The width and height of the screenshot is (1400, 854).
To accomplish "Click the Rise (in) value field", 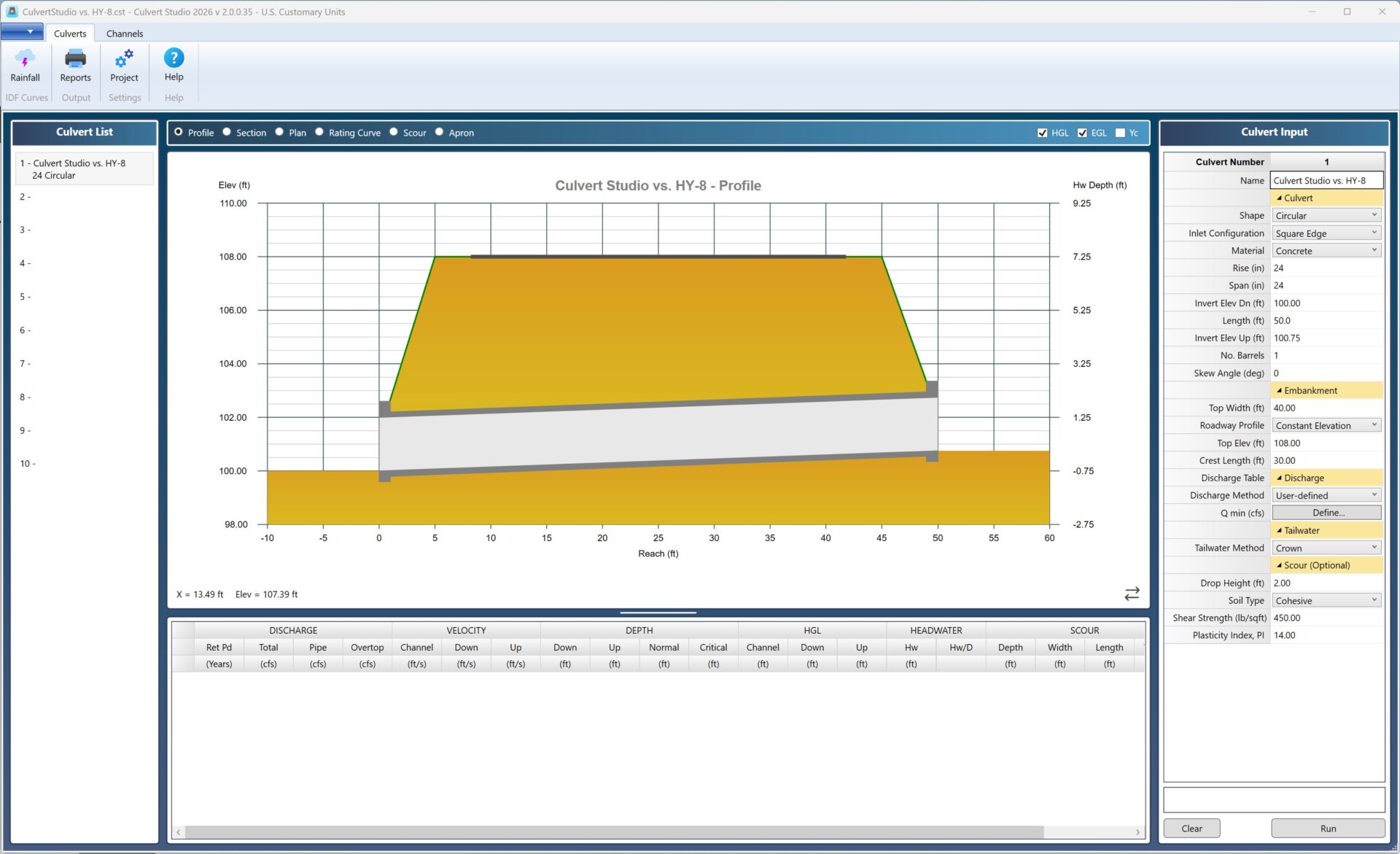I will [x=1326, y=268].
